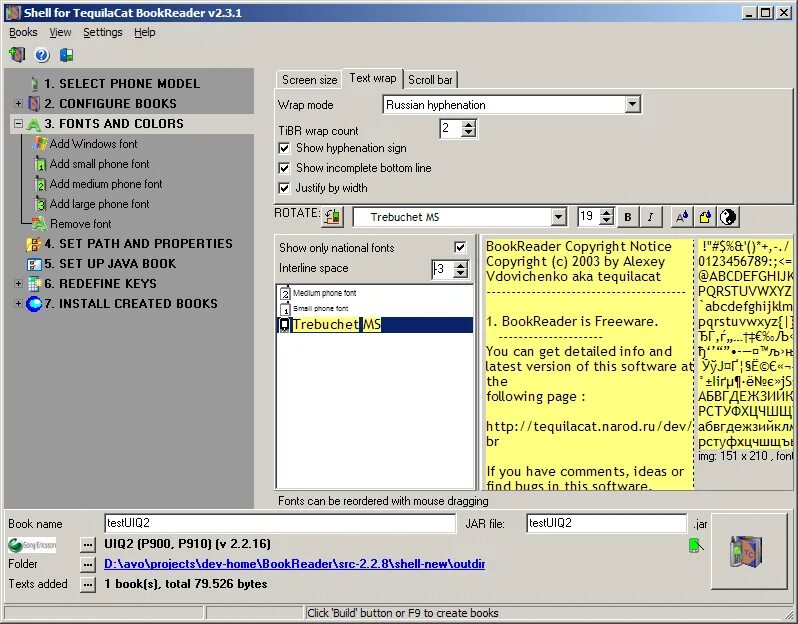Increase the font size value 19

(x=606, y=213)
